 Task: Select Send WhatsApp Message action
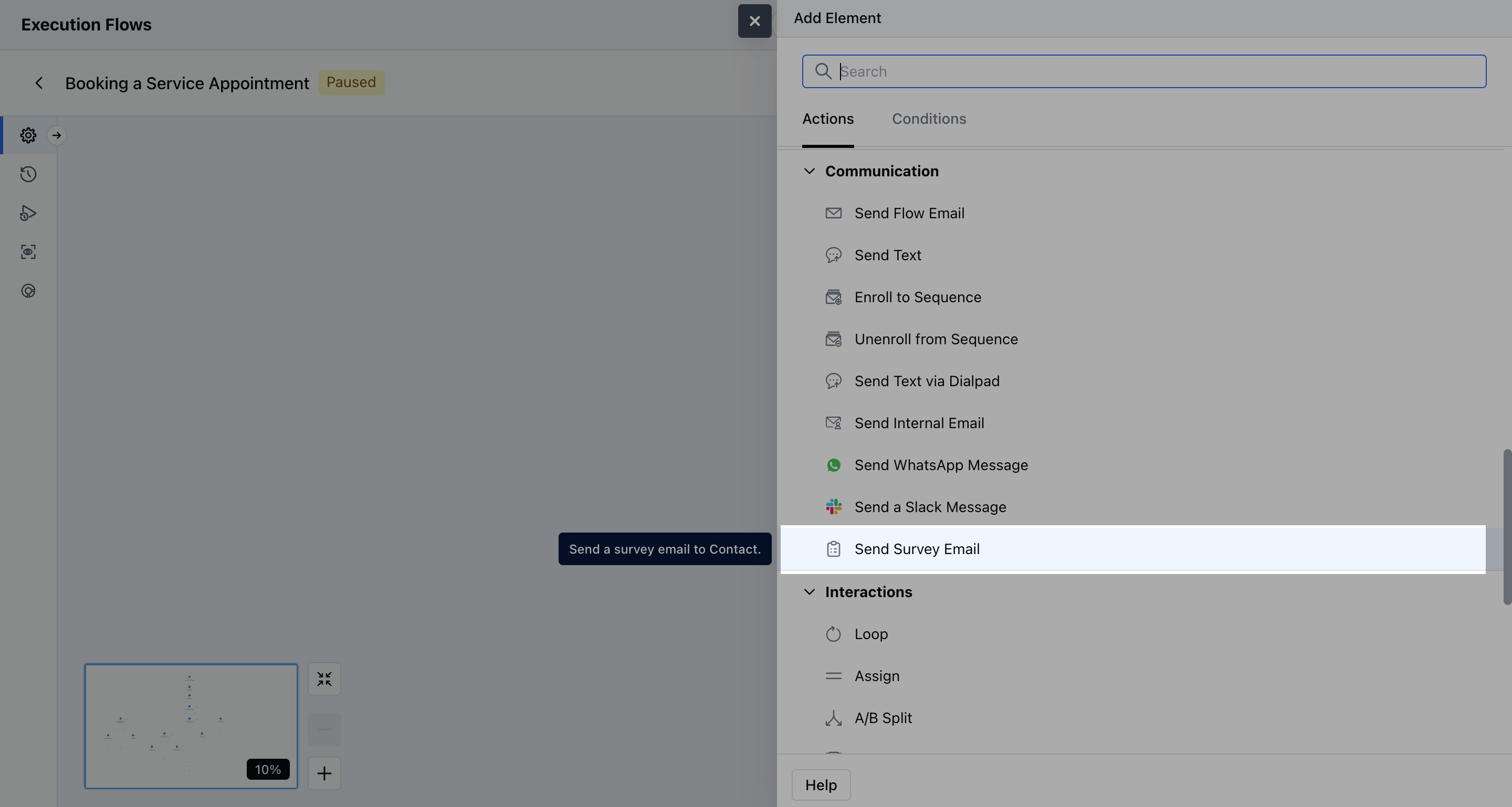point(940,465)
